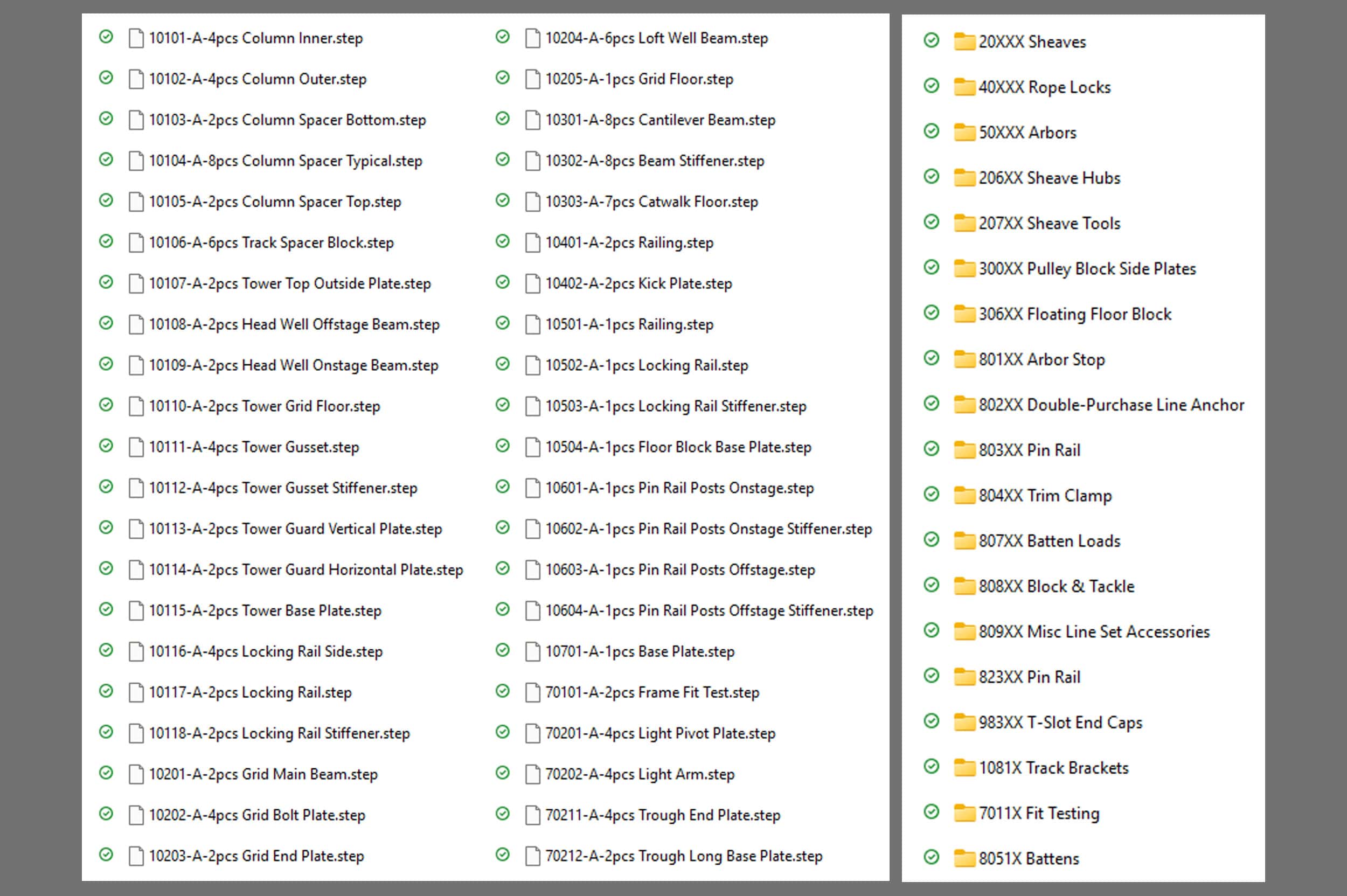This screenshot has height=896, width=1347.
Task: Click the 306XX Floating Floor Block folder icon
Action: (964, 314)
